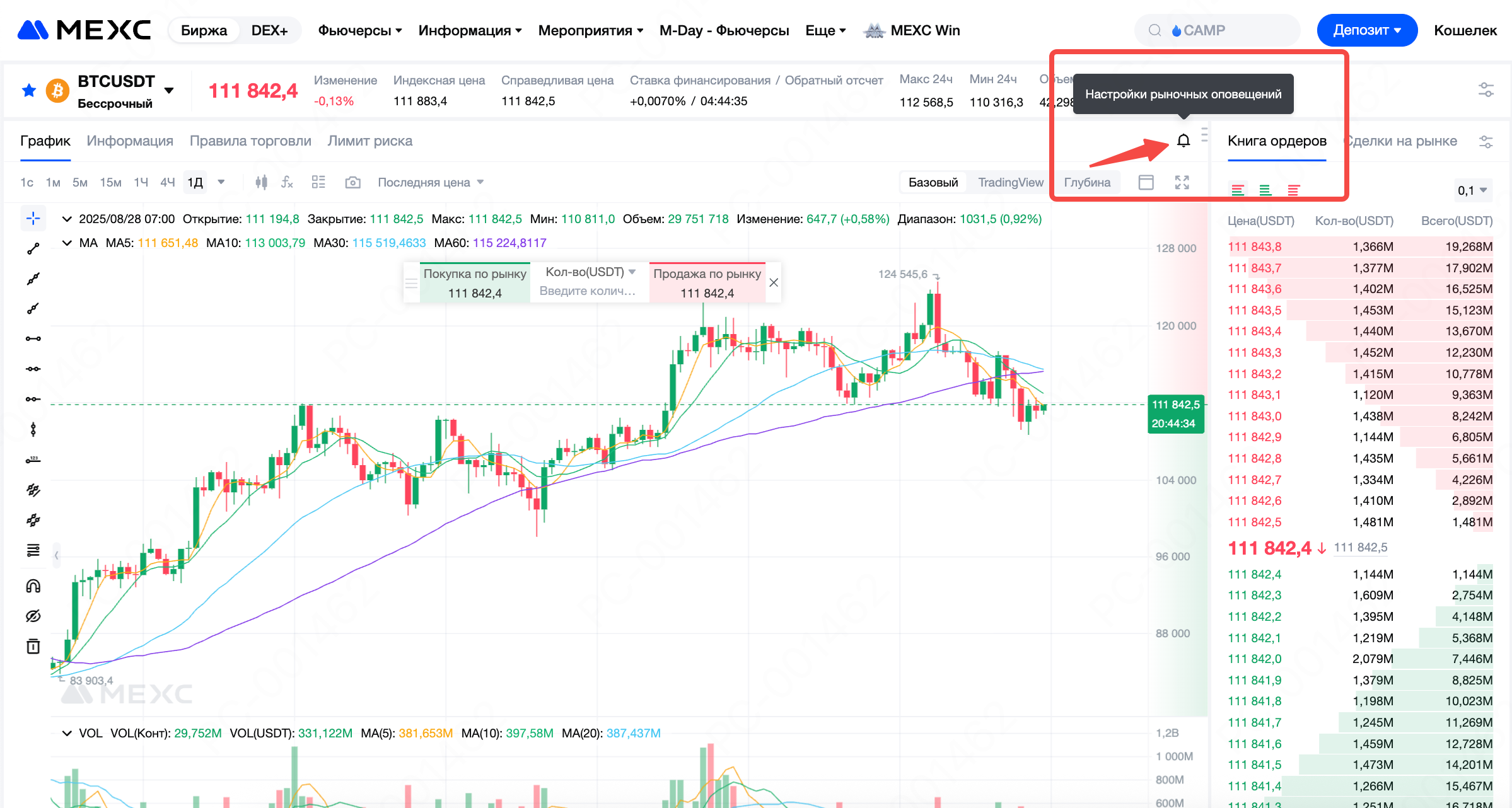The width and height of the screenshot is (1512, 808).
Task: Open the BTCUSDT pair selector dropdown
Action: [168, 91]
